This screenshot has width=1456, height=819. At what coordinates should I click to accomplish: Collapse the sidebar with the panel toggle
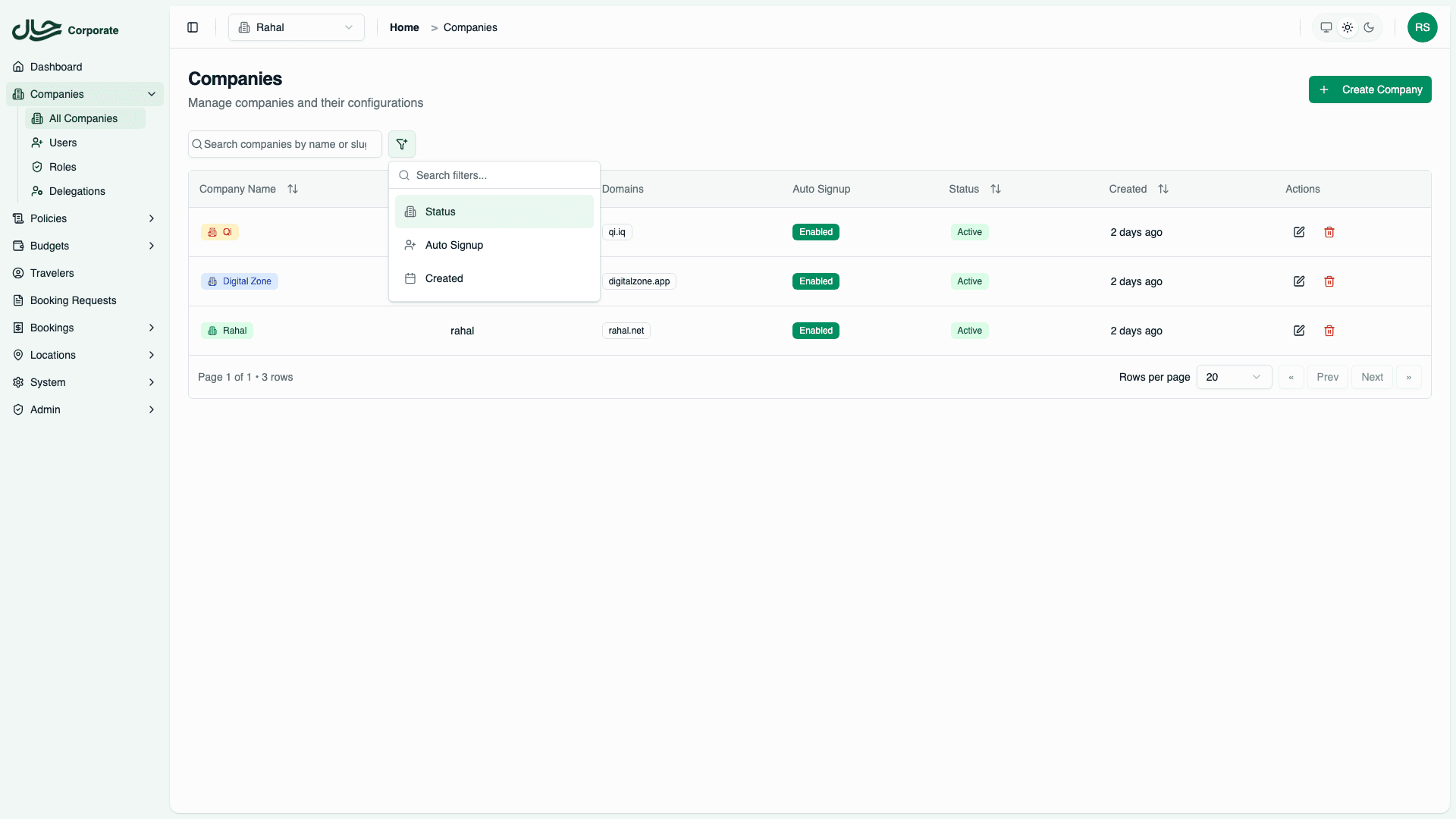point(192,27)
